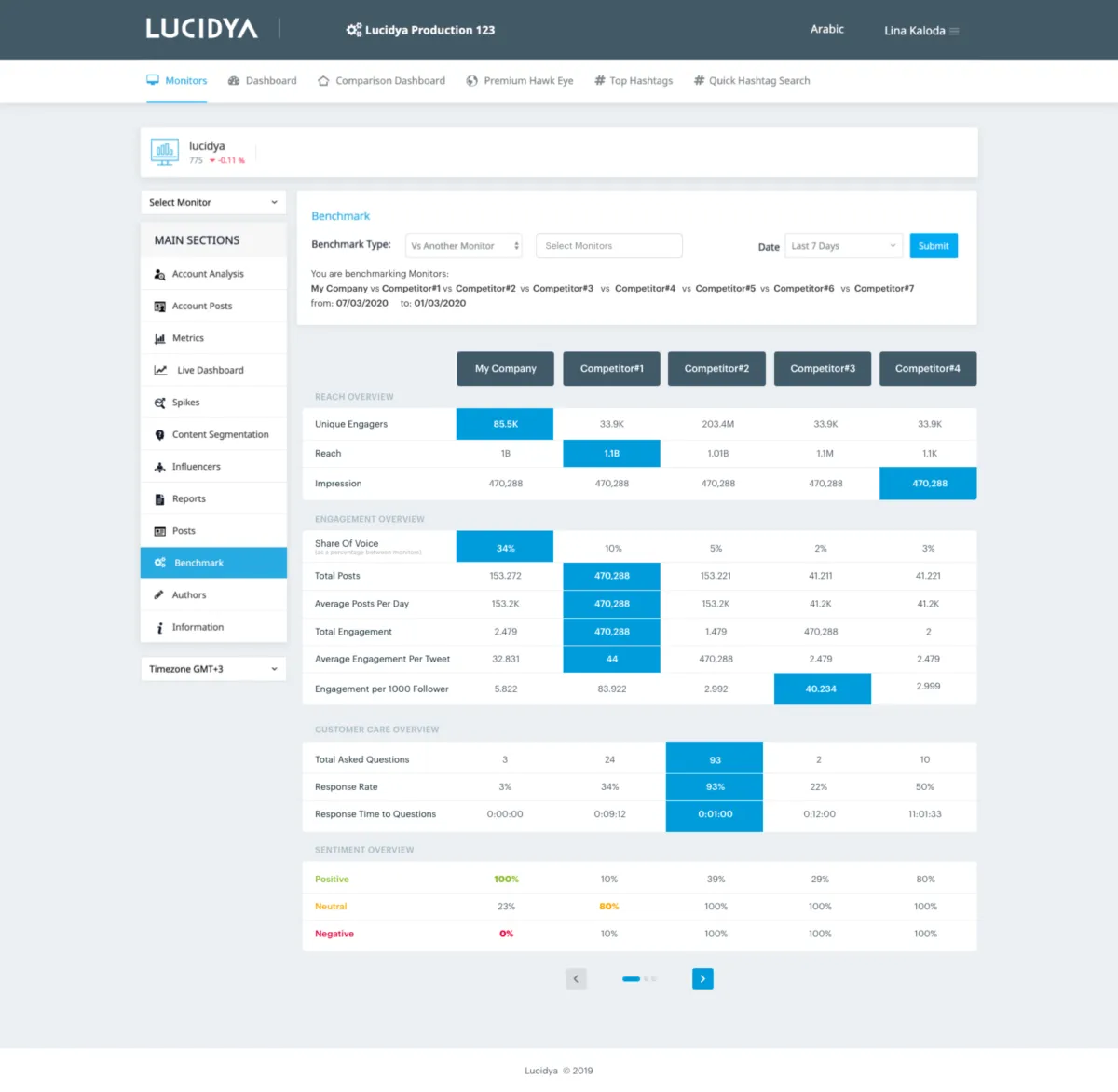Switch language to Arabic
Viewport: 1118px width, 1092px height.
click(x=827, y=30)
